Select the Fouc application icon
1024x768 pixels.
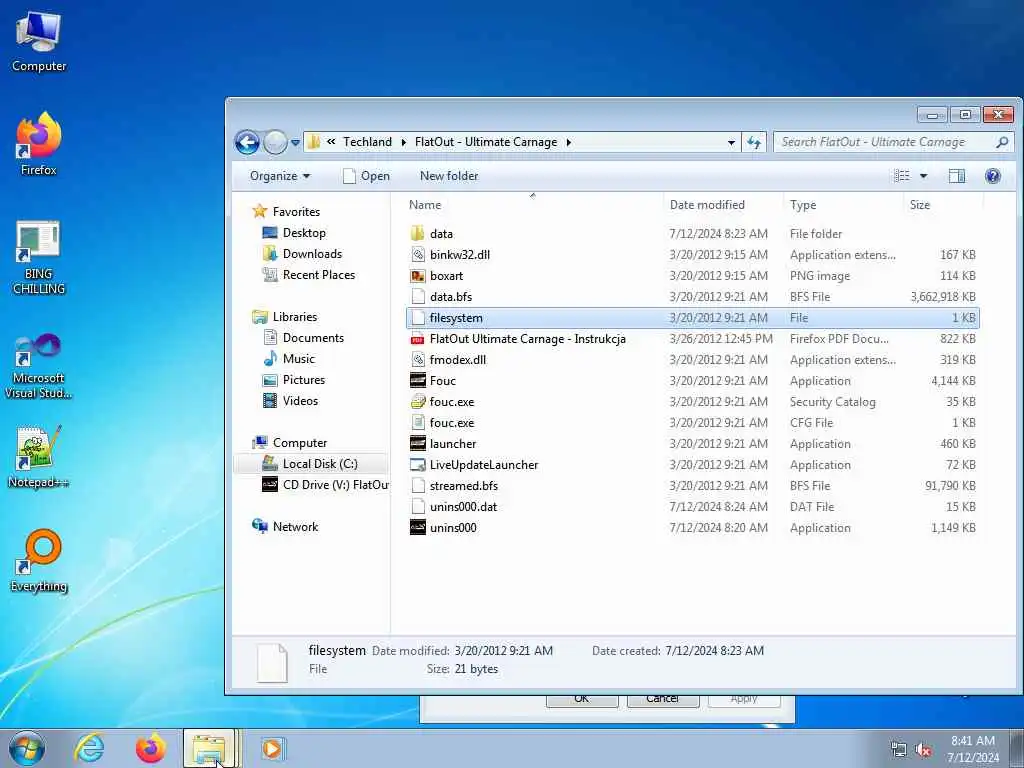pos(418,381)
